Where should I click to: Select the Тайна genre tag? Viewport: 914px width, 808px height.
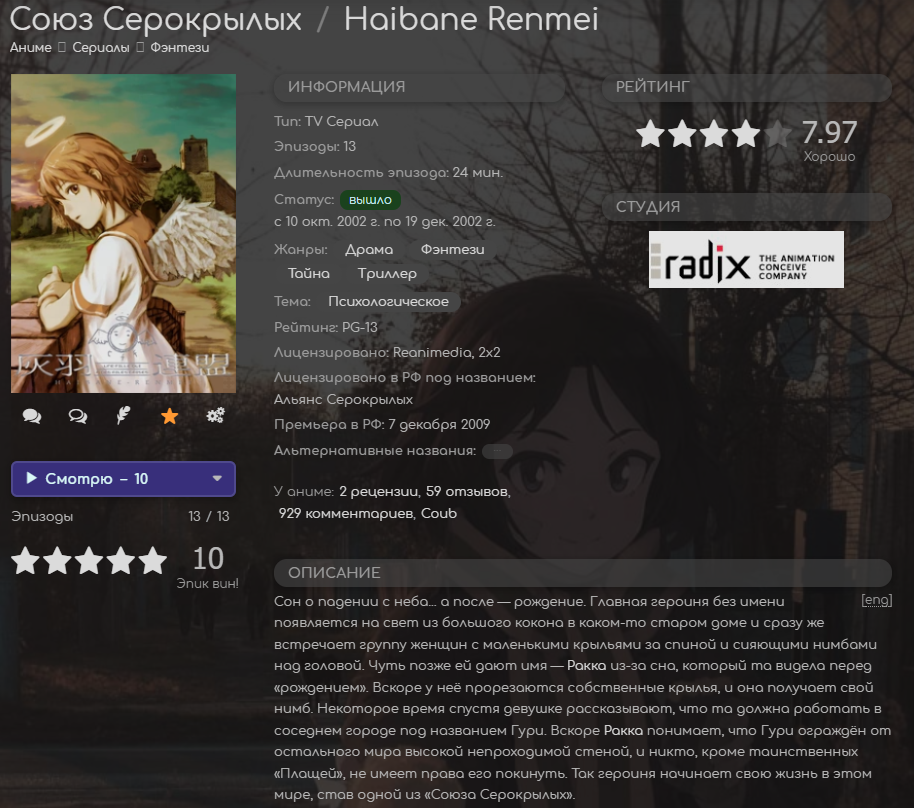tap(308, 273)
